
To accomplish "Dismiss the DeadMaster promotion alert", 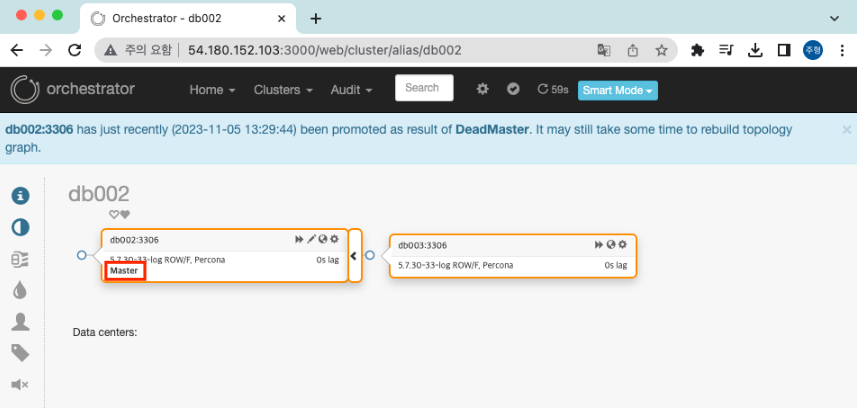I will pyautogui.click(x=847, y=130).
